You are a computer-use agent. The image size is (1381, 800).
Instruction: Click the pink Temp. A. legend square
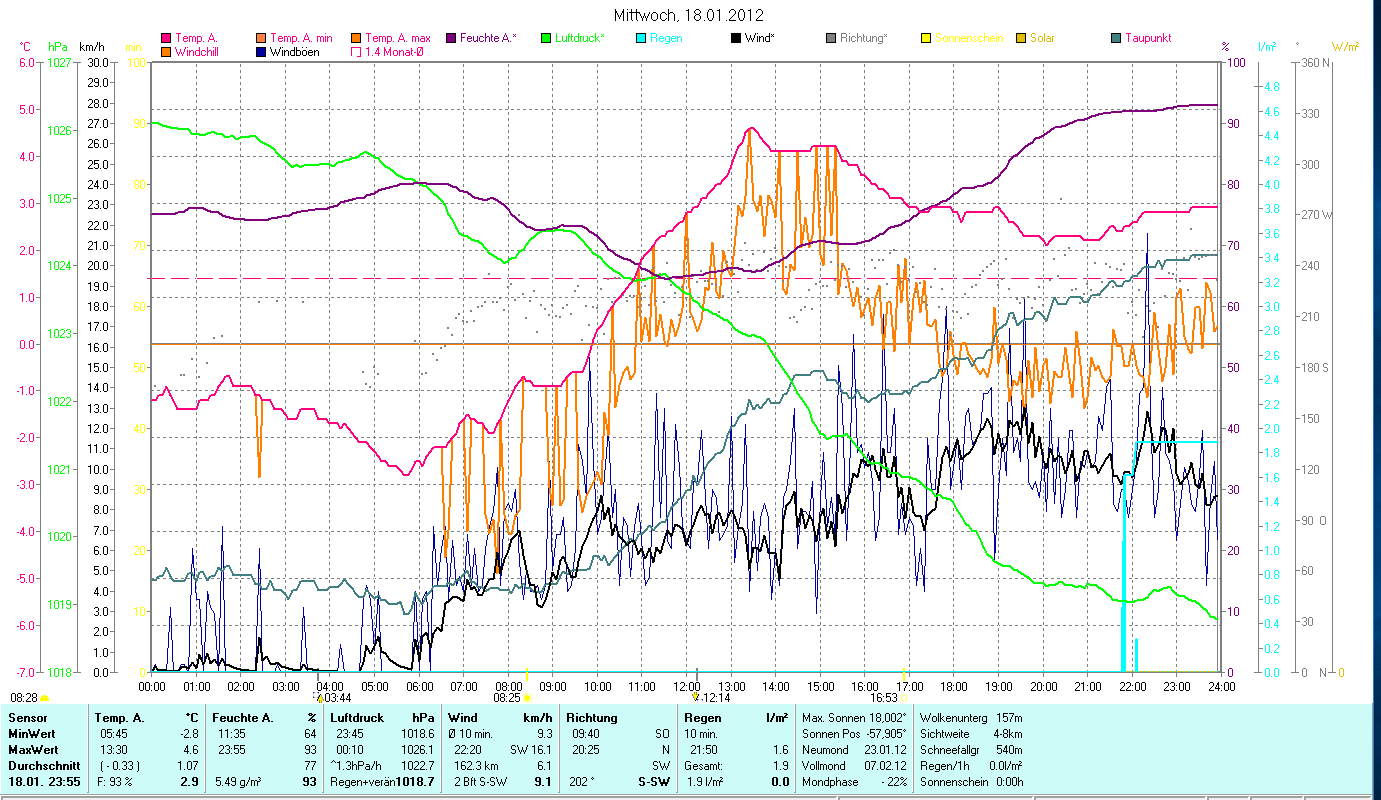pyautogui.click(x=167, y=38)
